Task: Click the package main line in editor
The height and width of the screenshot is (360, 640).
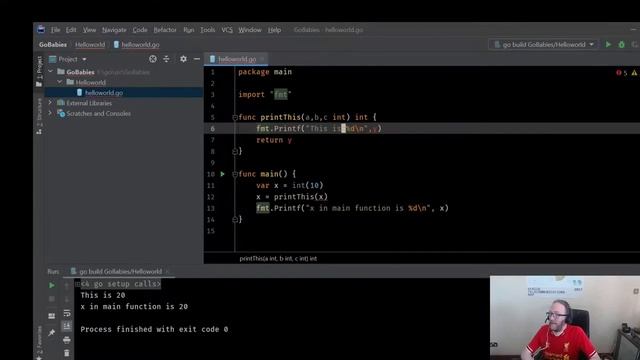Action: 265,72
